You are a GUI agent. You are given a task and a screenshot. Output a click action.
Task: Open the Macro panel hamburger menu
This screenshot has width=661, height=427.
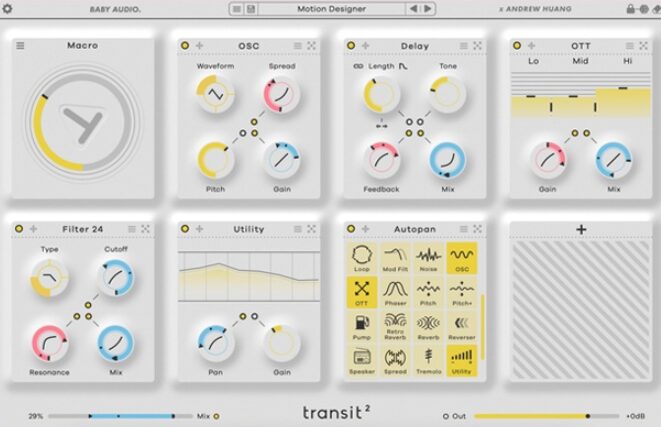click(x=20, y=46)
